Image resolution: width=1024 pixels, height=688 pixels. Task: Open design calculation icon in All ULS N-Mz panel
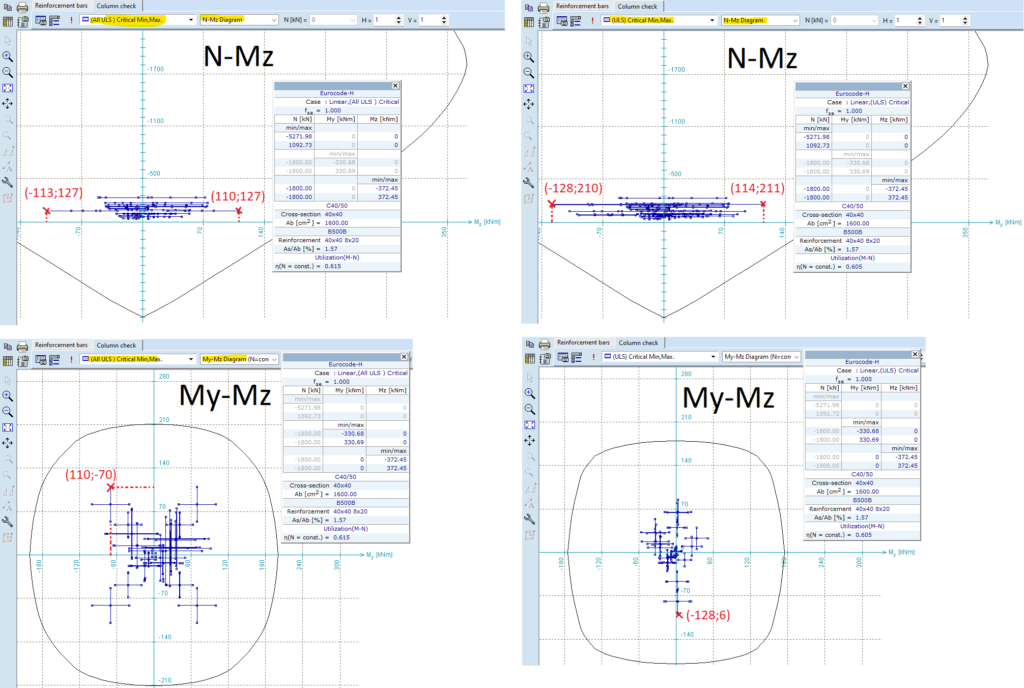pos(23,21)
